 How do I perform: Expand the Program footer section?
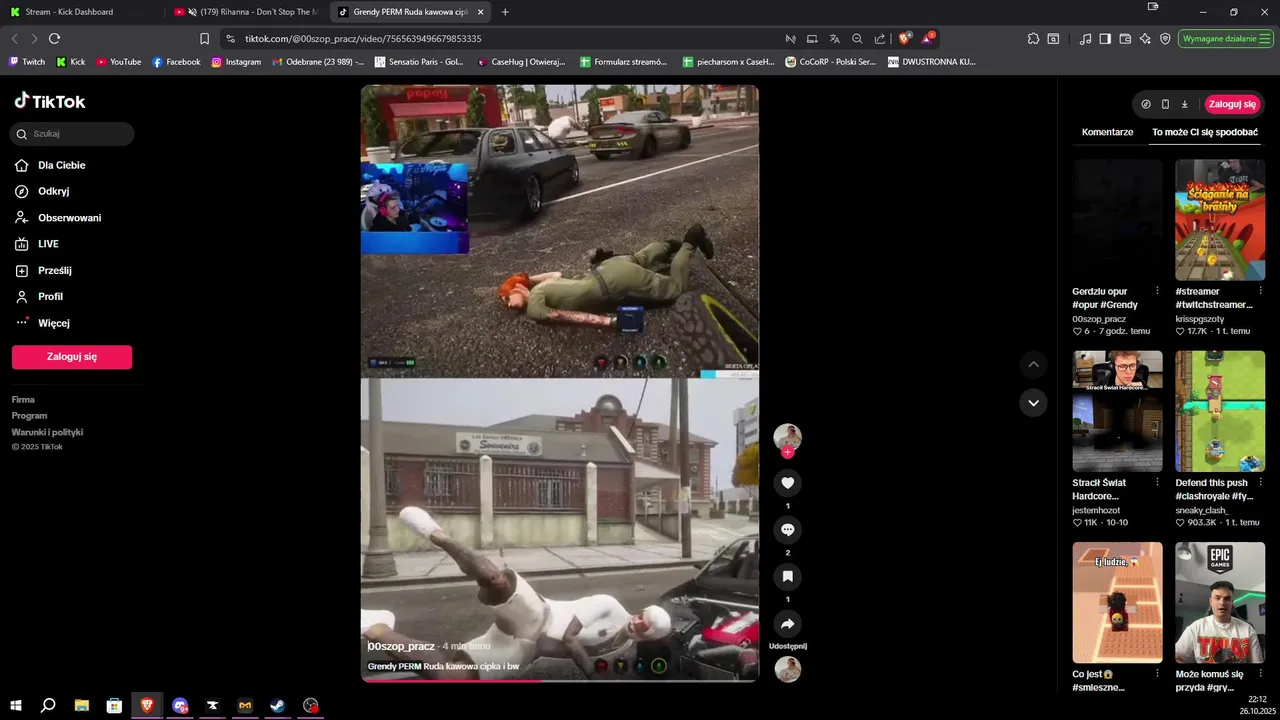[x=29, y=415]
